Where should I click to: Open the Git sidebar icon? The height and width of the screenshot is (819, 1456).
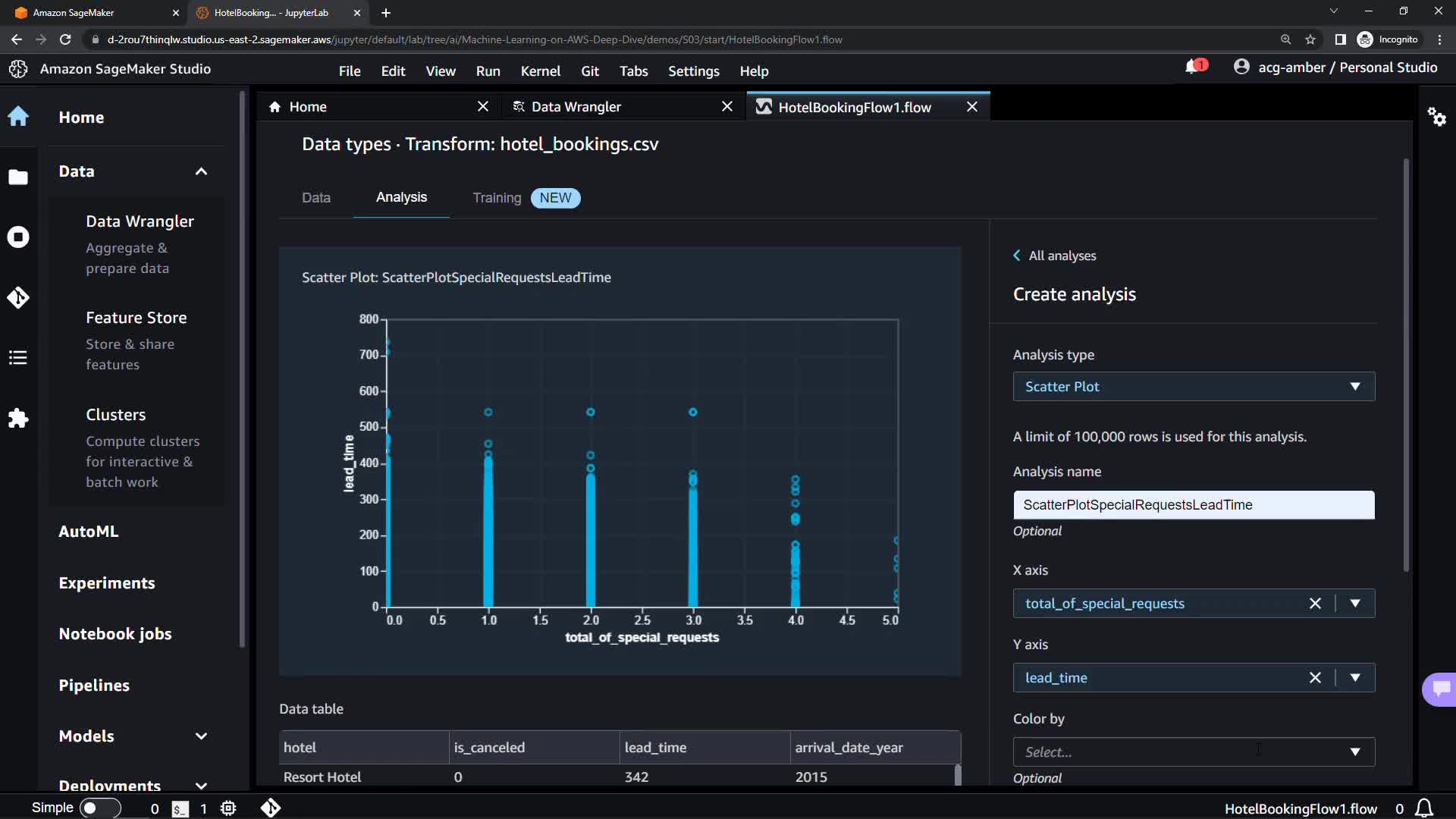pyautogui.click(x=18, y=297)
